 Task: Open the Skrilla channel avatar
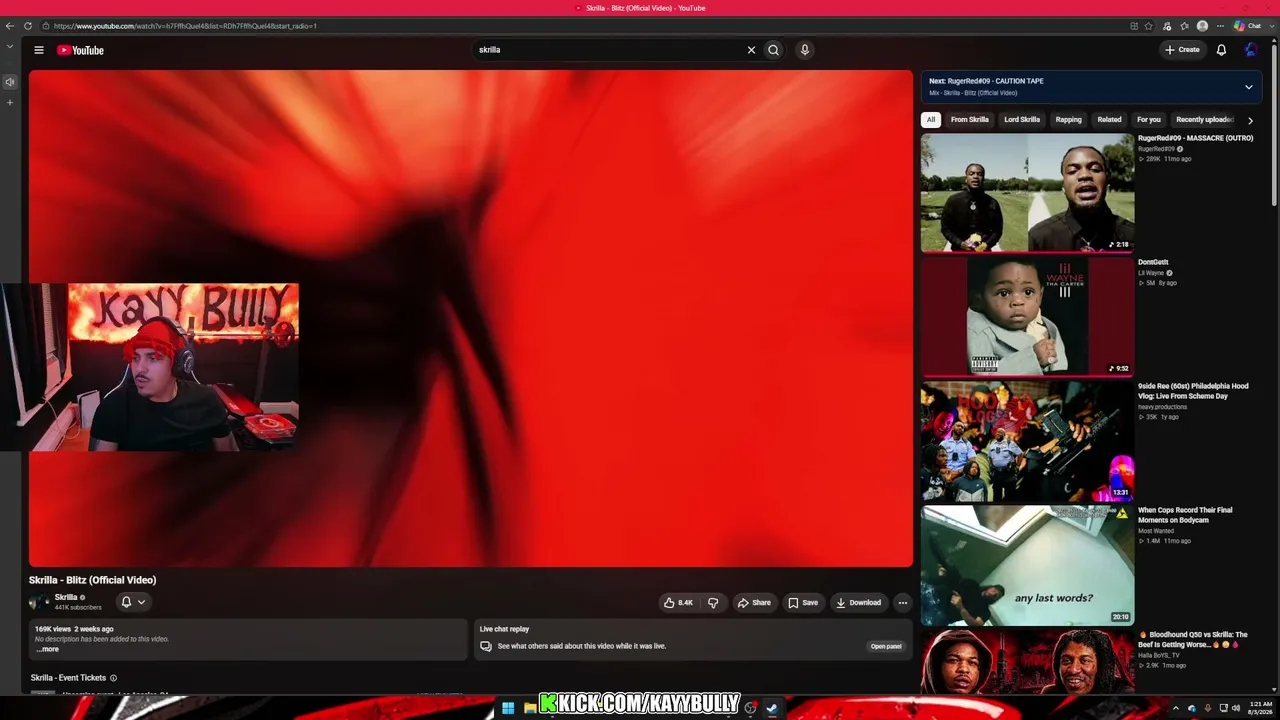click(x=39, y=602)
